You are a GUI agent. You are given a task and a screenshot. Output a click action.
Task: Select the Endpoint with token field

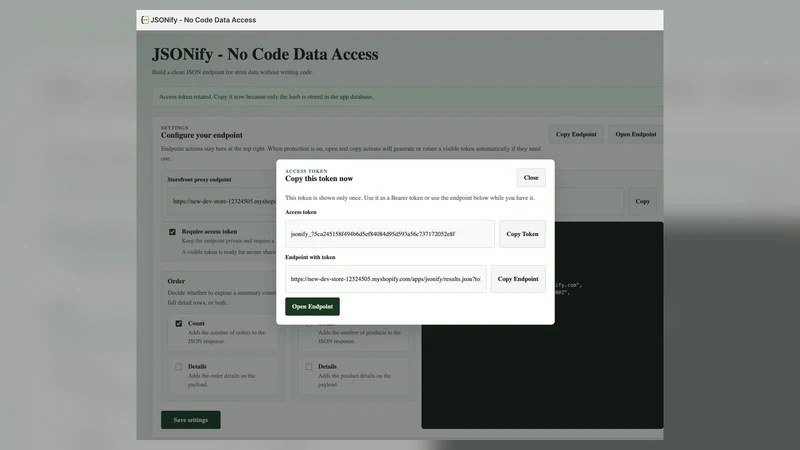pyautogui.click(x=385, y=279)
